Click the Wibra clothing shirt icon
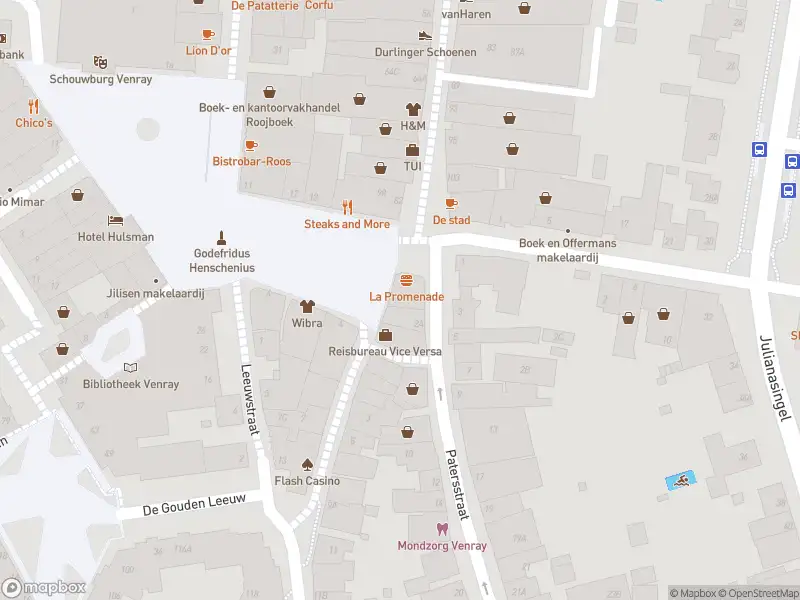The width and height of the screenshot is (800, 600). click(x=307, y=306)
